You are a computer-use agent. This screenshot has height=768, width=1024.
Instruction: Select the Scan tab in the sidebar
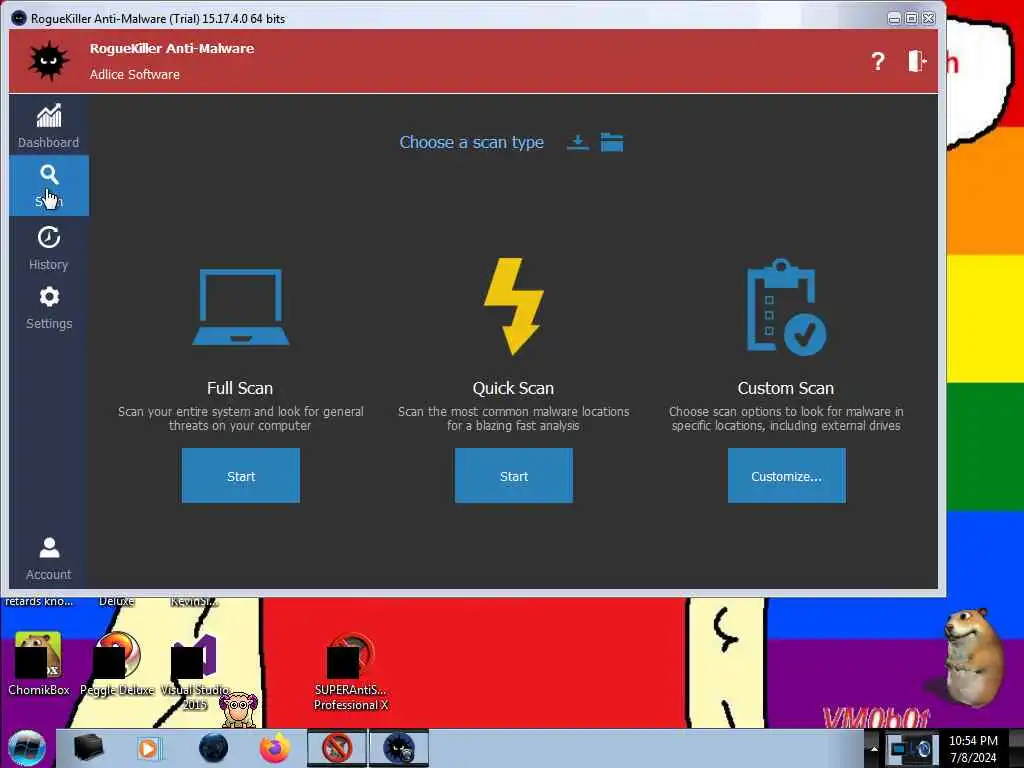tap(49, 185)
